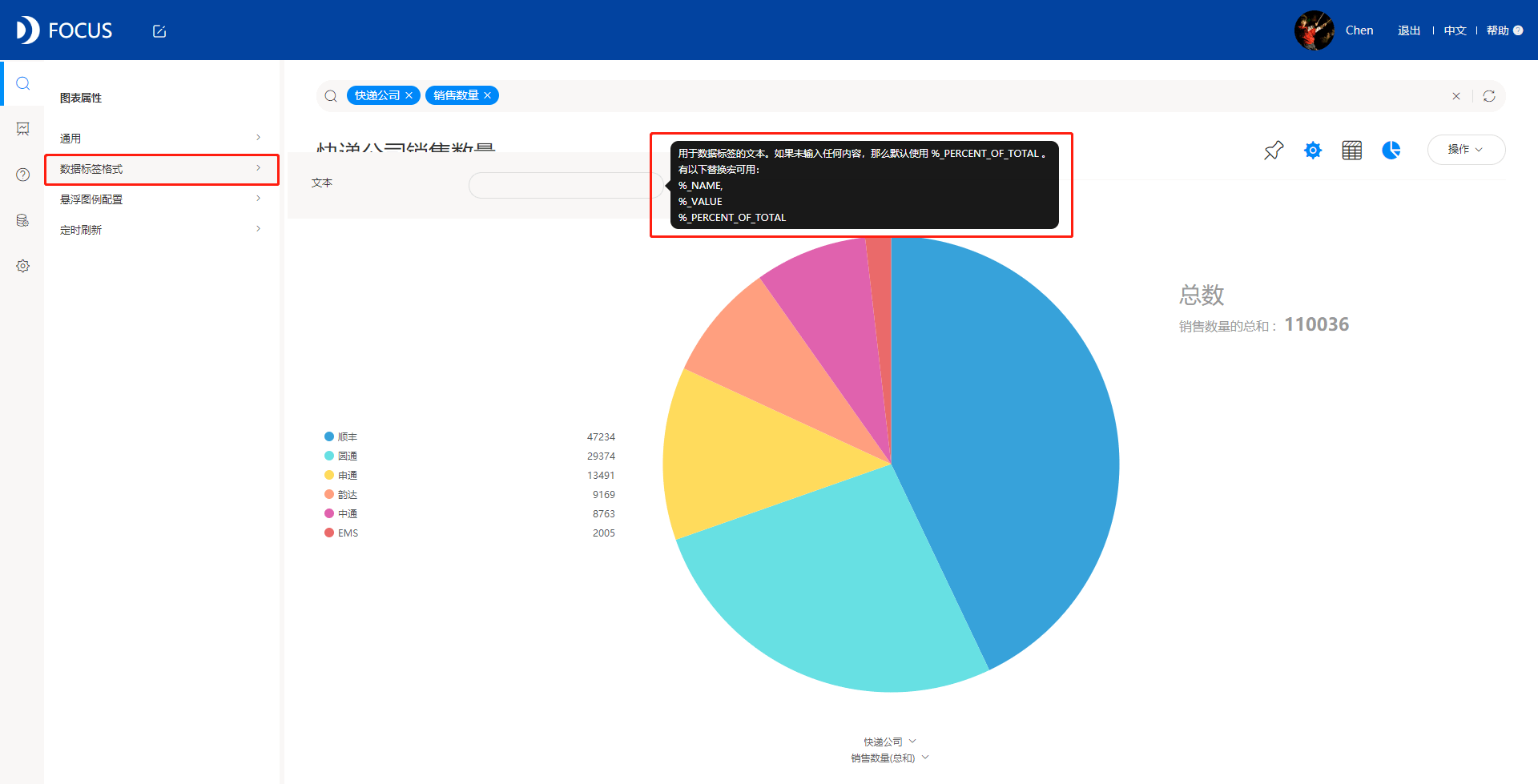Open the data management sidebar icon
Image resolution: width=1538 pixels, height=784 pixels.
point(23,220)
